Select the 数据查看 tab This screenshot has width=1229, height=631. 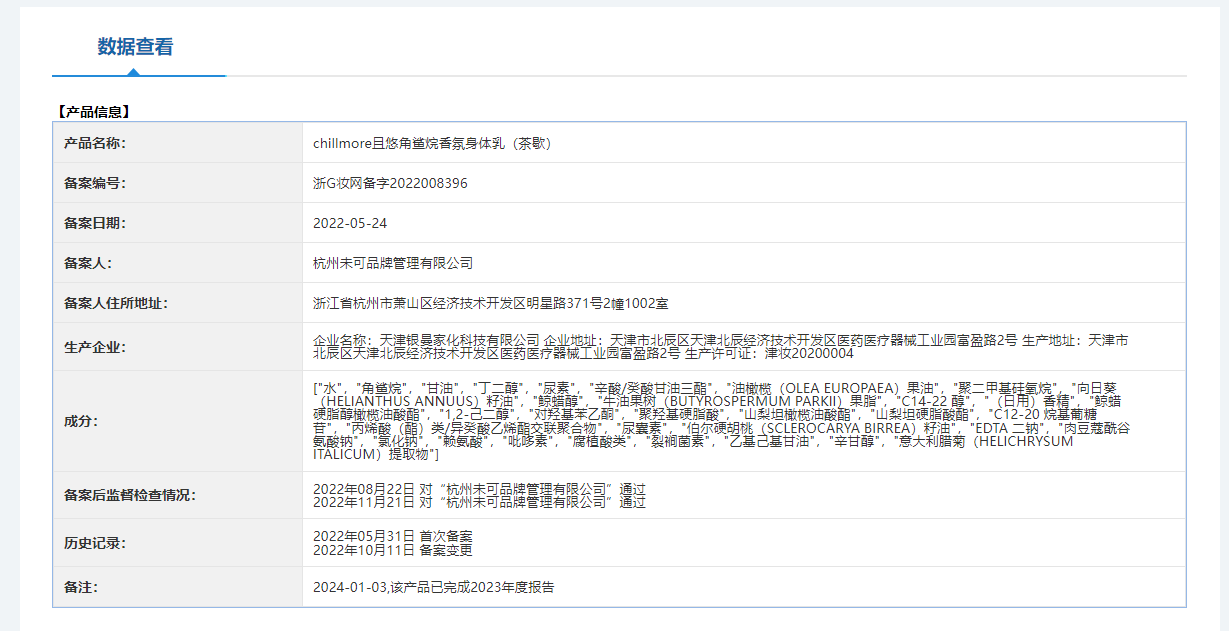coord(135,47)
